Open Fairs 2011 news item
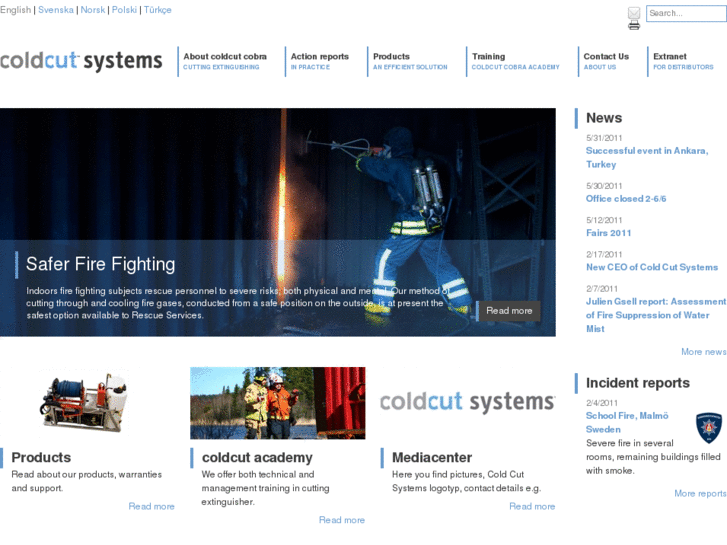727x545 pixels. pos(608,233)
